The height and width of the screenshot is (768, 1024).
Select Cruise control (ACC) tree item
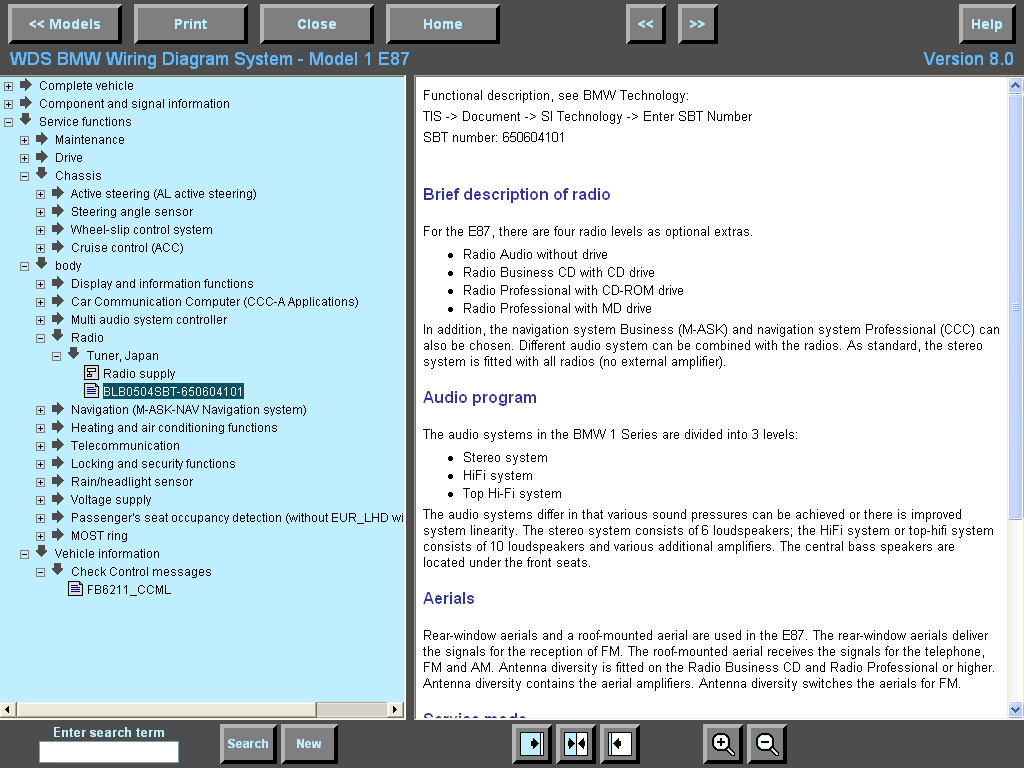(x=127, y=248)
